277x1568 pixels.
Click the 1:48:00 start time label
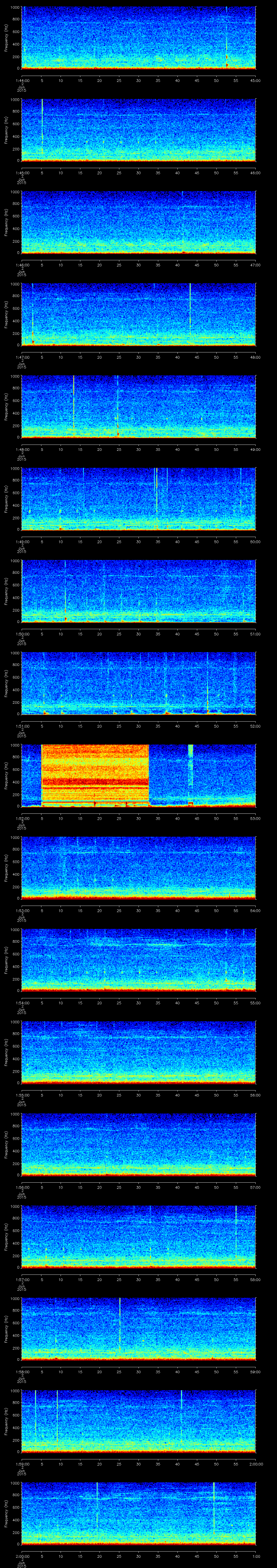pyautogui.click(x=22, y=450)
